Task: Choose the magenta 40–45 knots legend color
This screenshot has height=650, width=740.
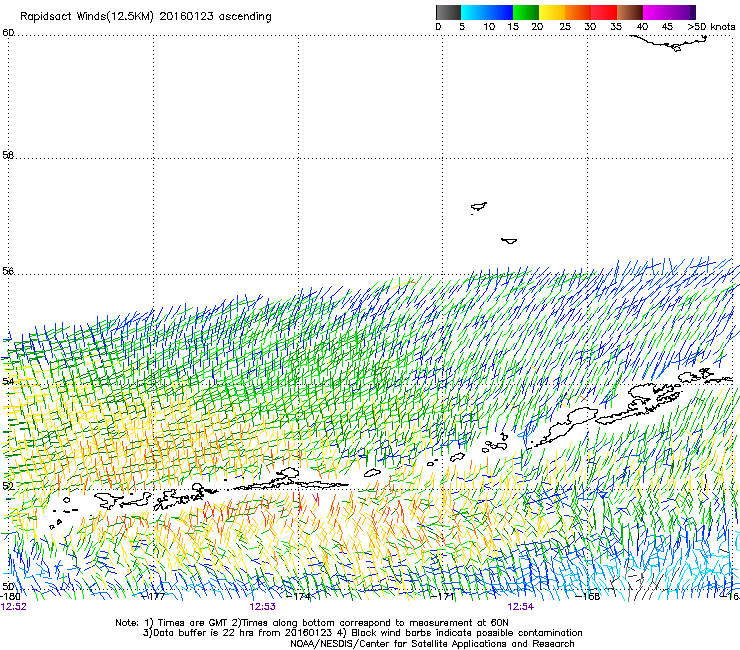Action: tap(656, 12)
